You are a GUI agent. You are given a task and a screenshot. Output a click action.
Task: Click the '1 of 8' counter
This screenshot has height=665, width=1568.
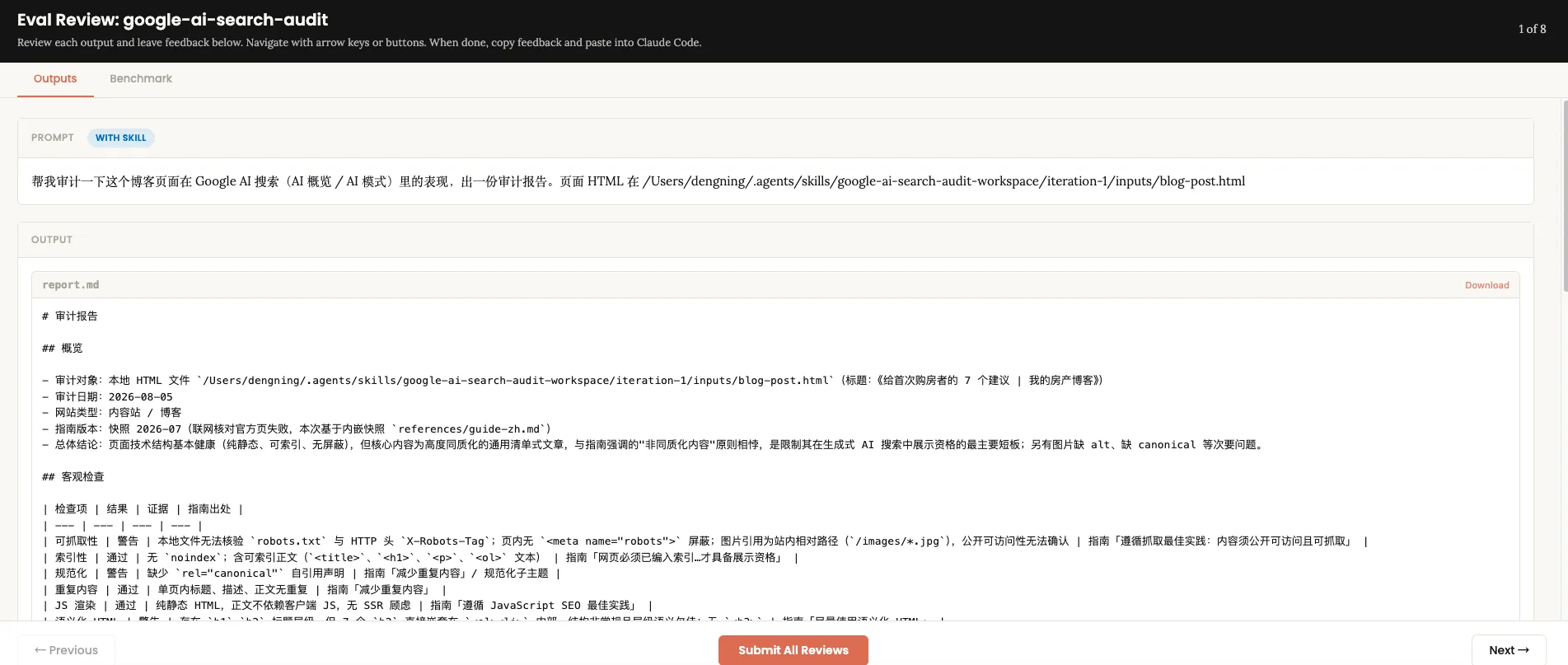1532,29
